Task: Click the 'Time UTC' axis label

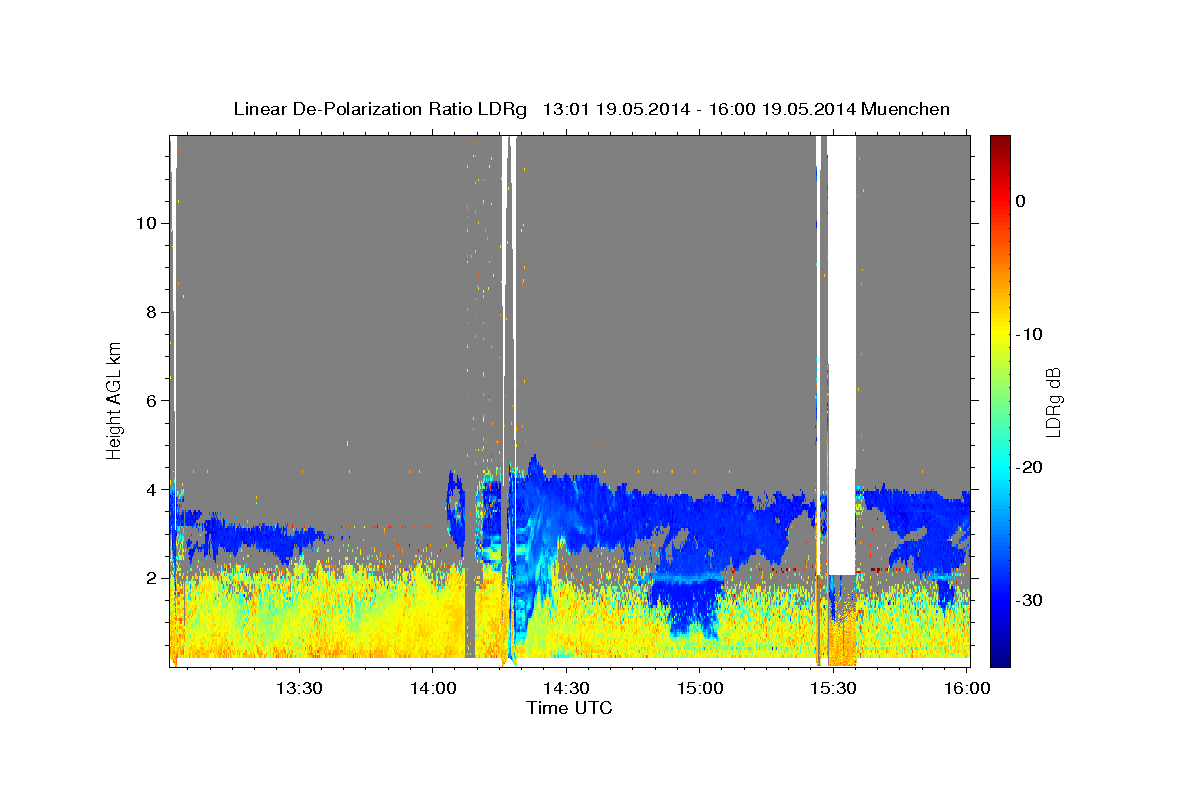Action: point(569,708)
